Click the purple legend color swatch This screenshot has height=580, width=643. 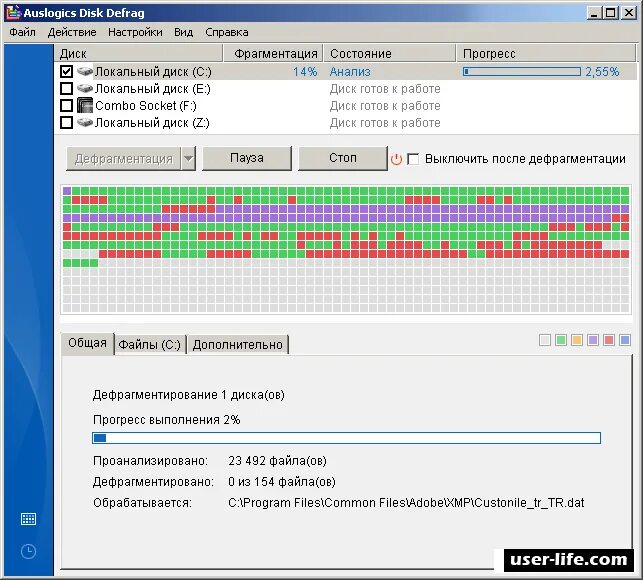593,340
